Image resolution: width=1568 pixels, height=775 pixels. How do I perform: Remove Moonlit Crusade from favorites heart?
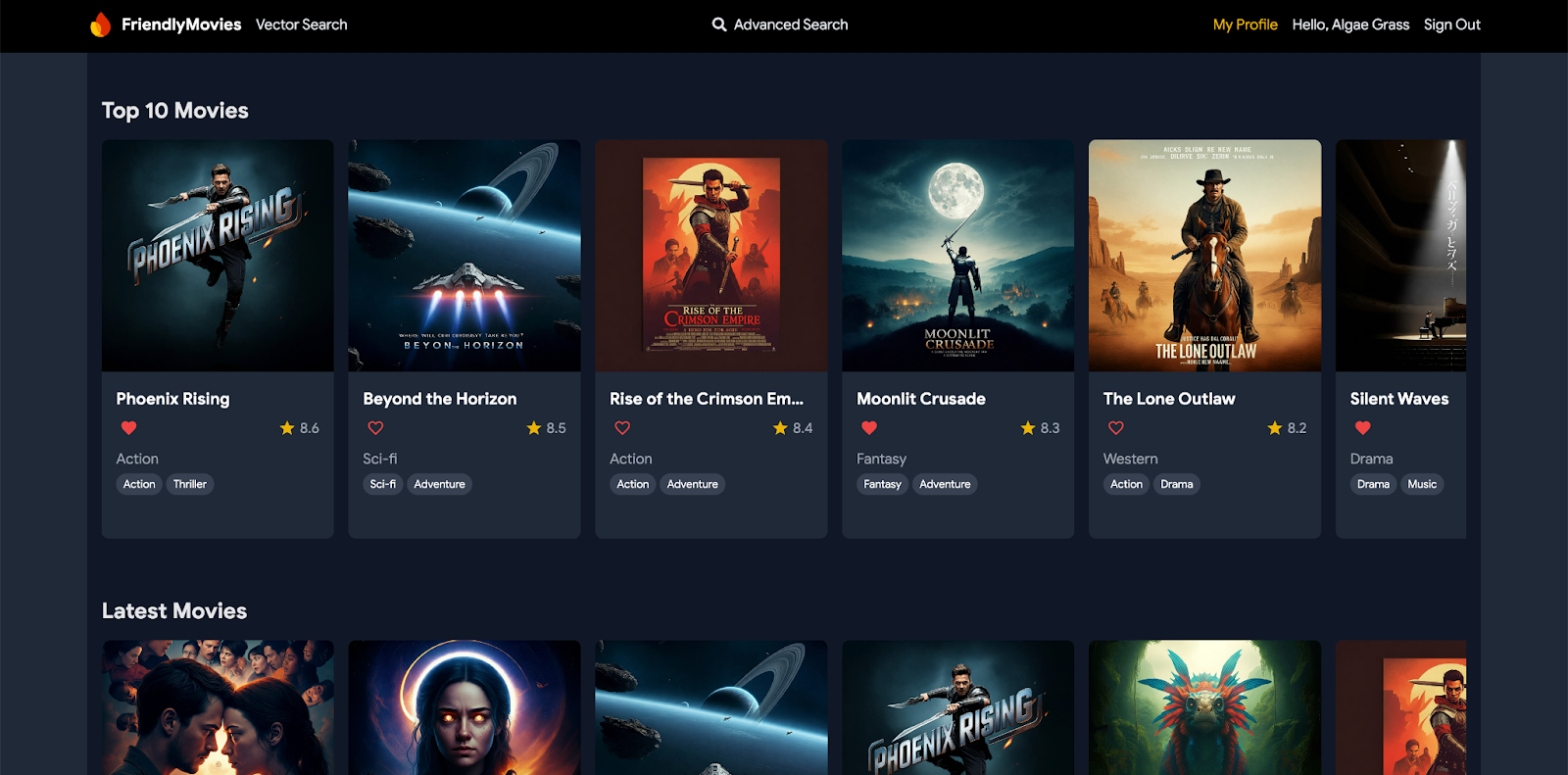point(869,428)
